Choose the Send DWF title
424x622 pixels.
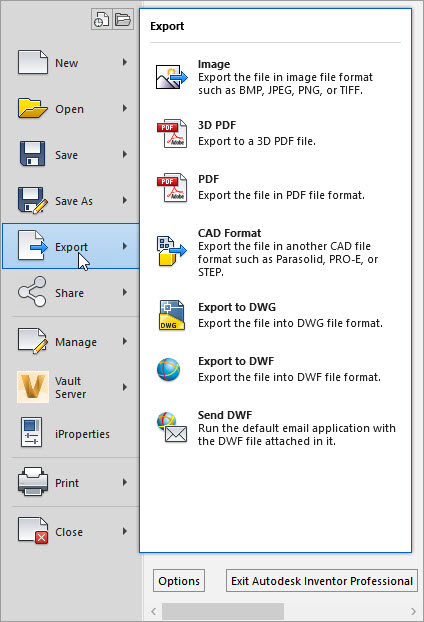(x=225, y=415)
